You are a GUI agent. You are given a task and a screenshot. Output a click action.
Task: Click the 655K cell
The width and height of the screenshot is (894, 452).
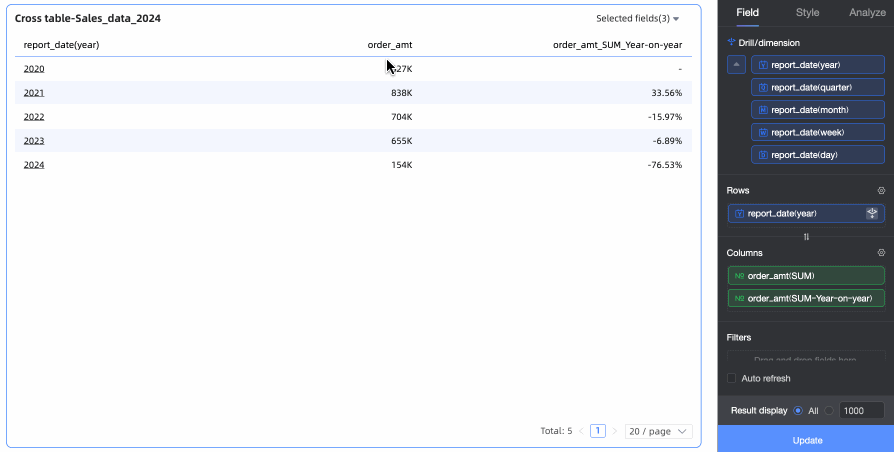click(401, 141)
